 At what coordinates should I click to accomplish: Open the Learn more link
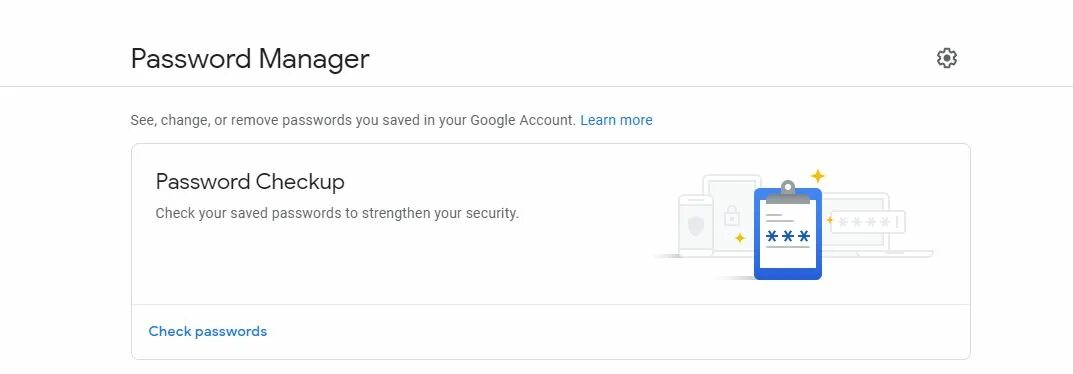pos(616,120)
